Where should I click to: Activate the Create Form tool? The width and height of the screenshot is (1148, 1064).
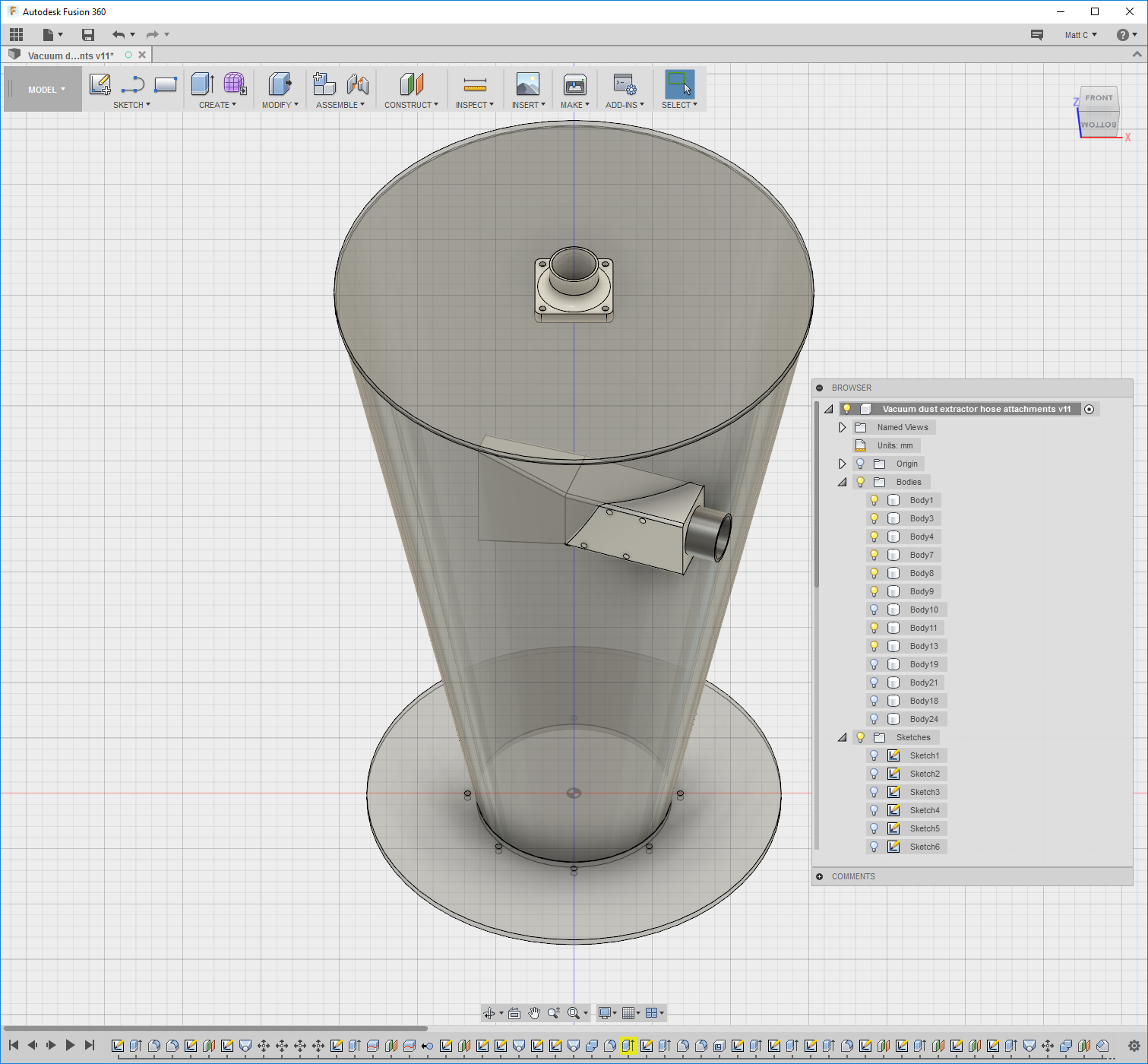(x=235, y=84)
